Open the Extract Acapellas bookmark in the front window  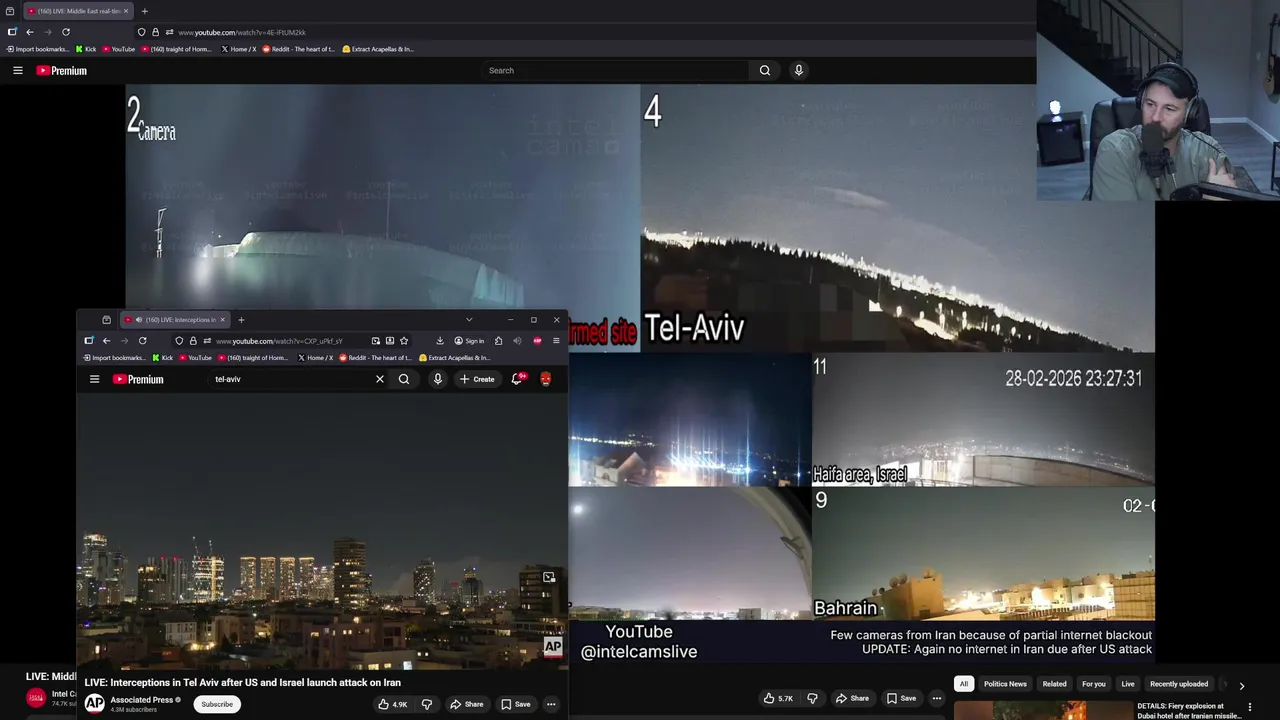click(x=455, y=358)
